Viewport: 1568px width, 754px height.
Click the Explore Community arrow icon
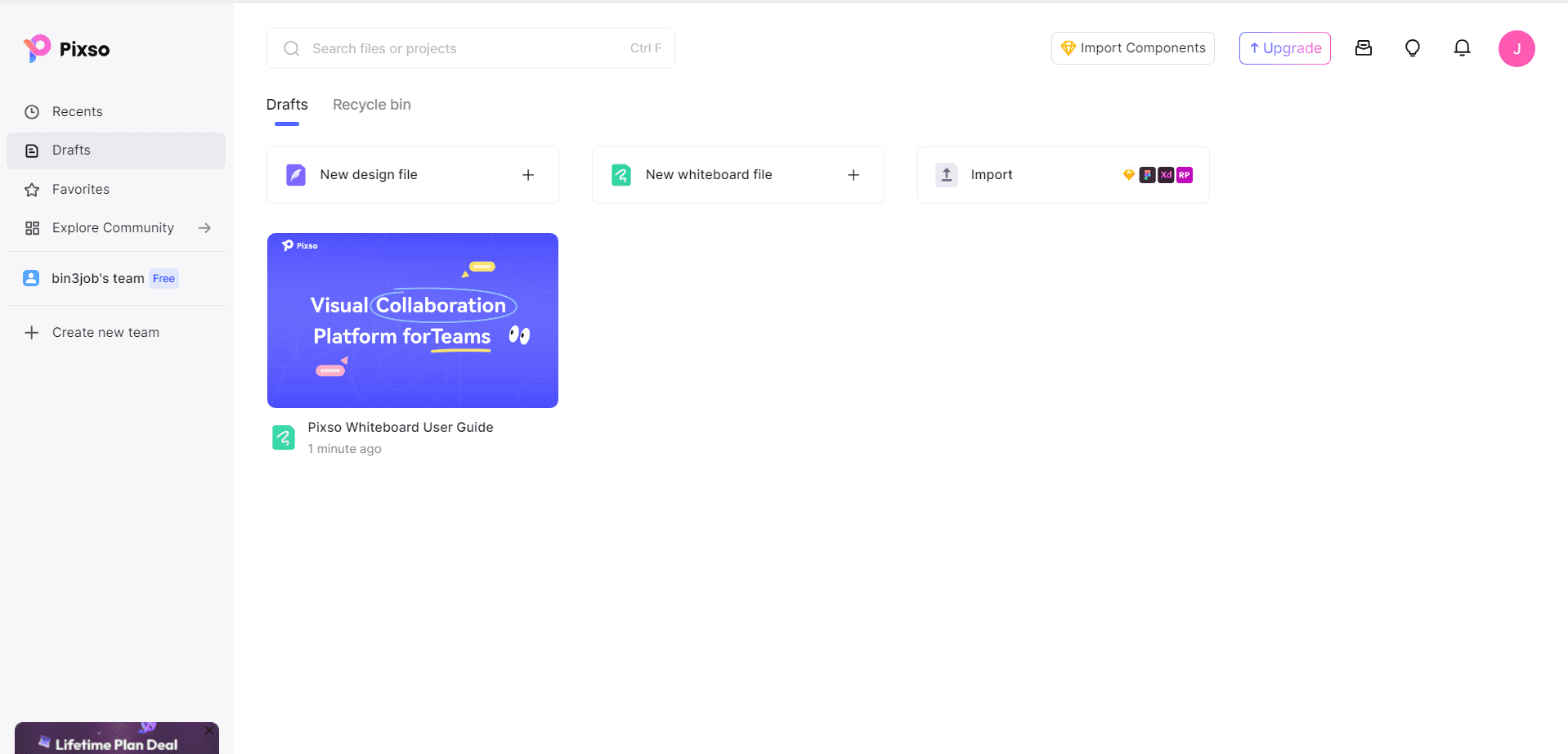204,228
